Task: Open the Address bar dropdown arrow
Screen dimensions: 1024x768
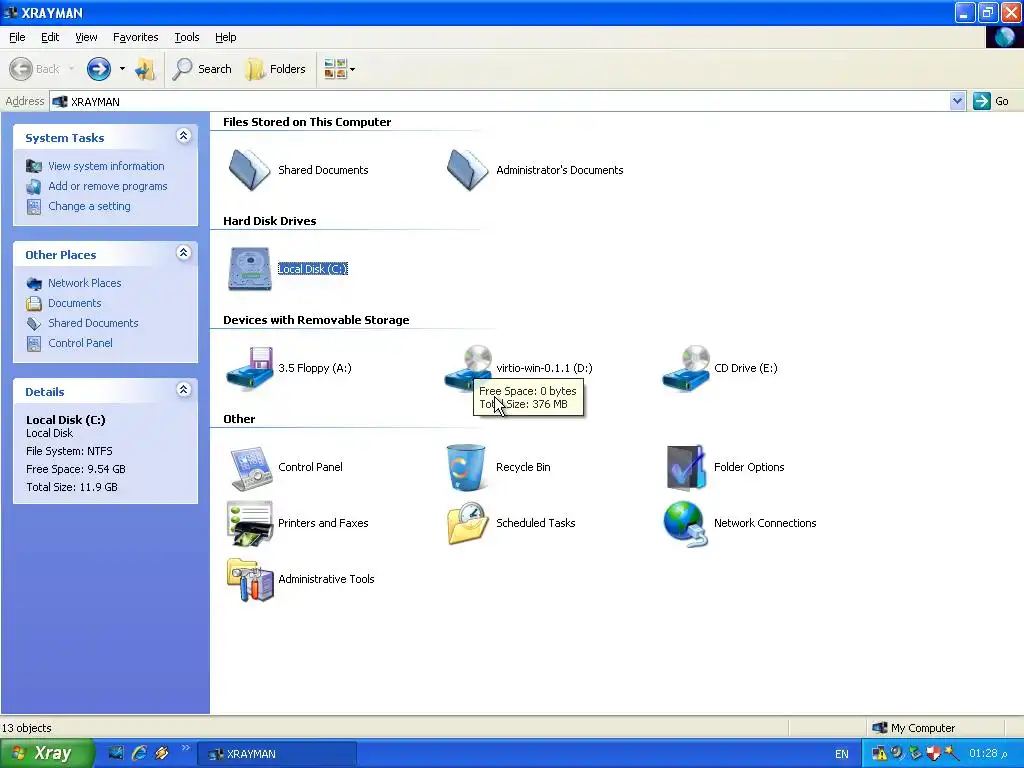Action: tap(957, 101)
